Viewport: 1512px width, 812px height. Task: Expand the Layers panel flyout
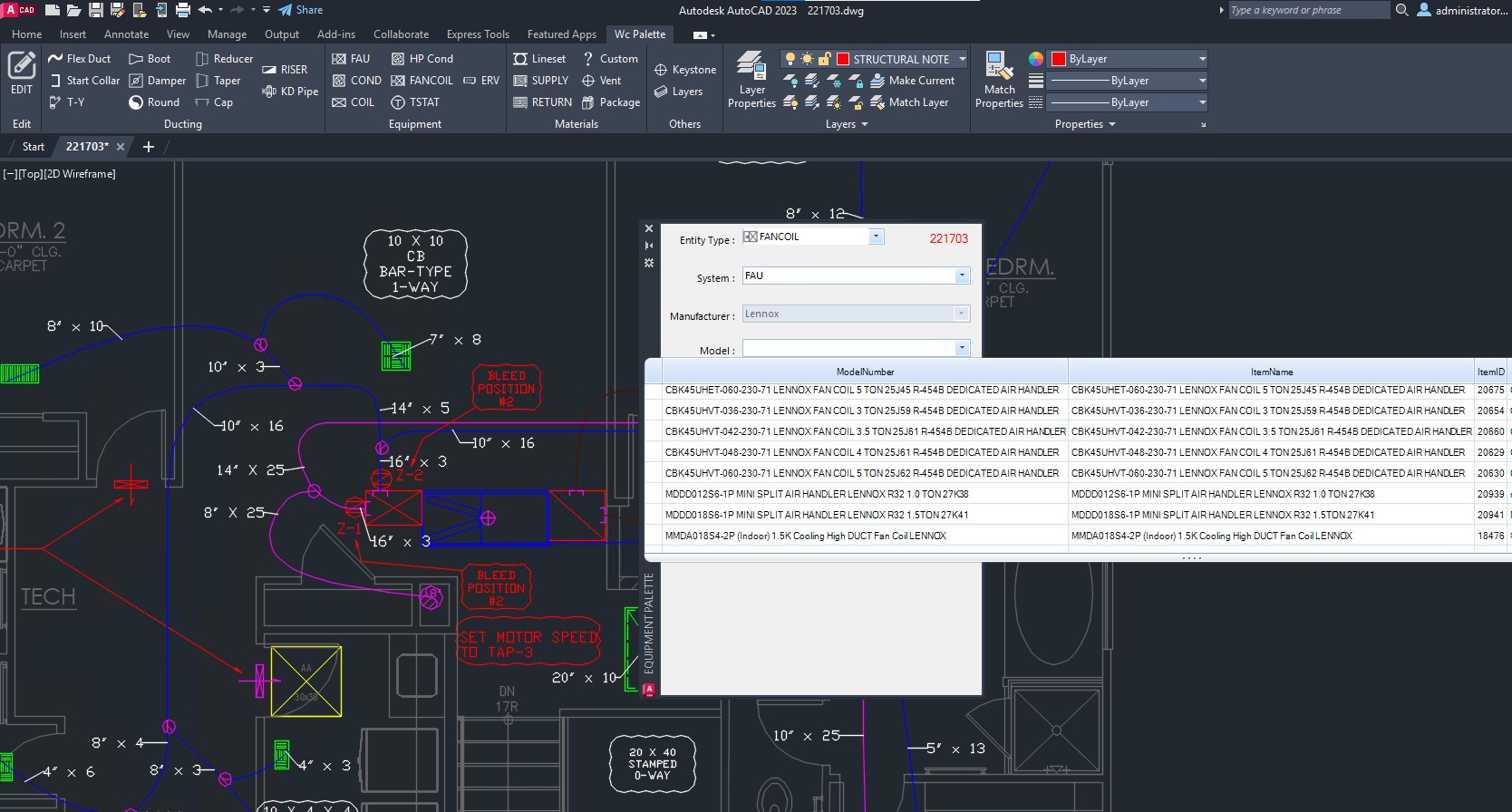[847, 124]
